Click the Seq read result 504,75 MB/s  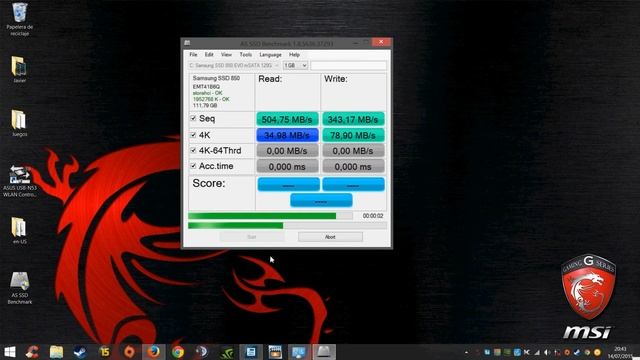pyautogui.click(x=287, y=119)
